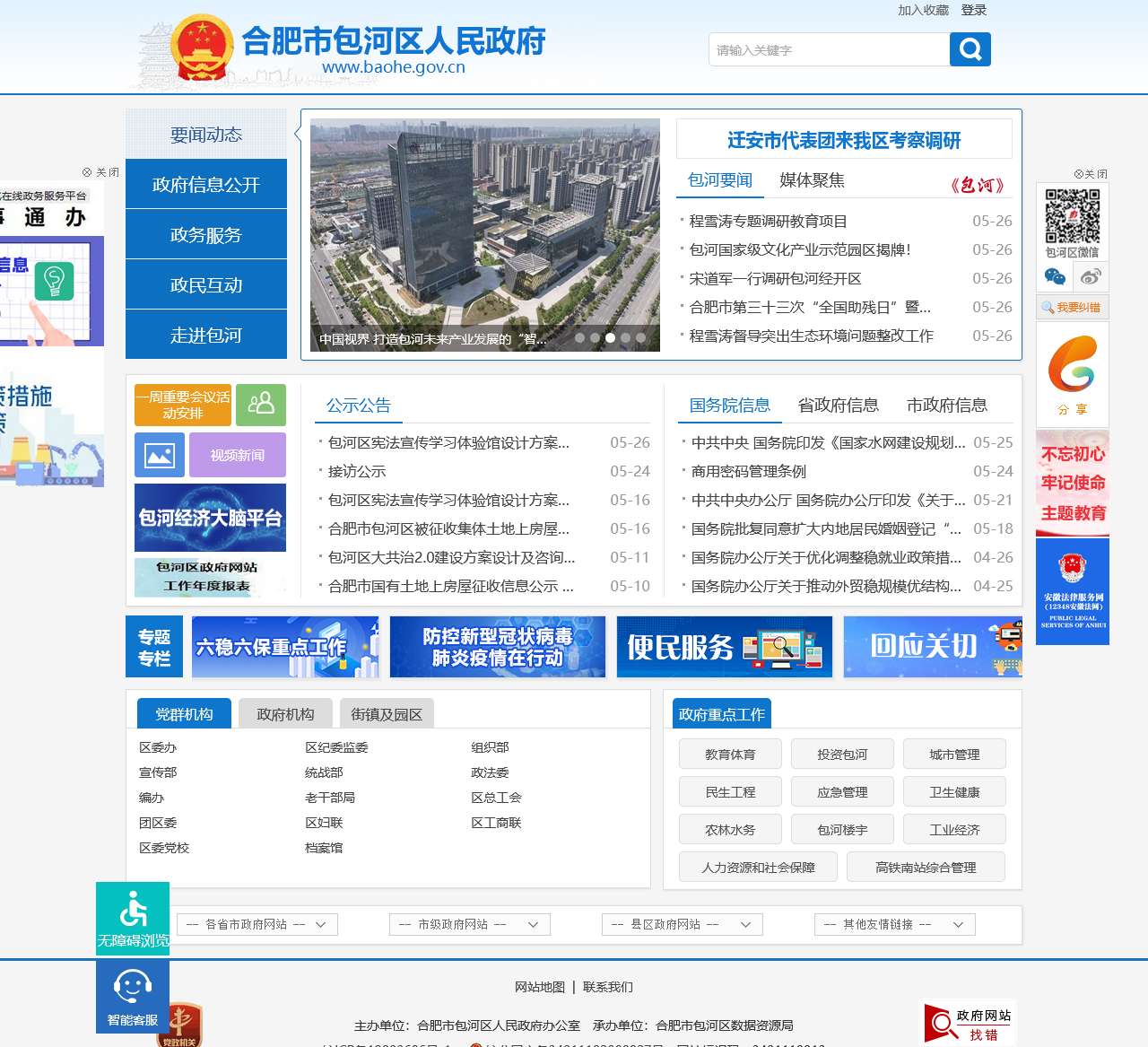Select the 包河要闻 tab

click(x=720, y=180)
